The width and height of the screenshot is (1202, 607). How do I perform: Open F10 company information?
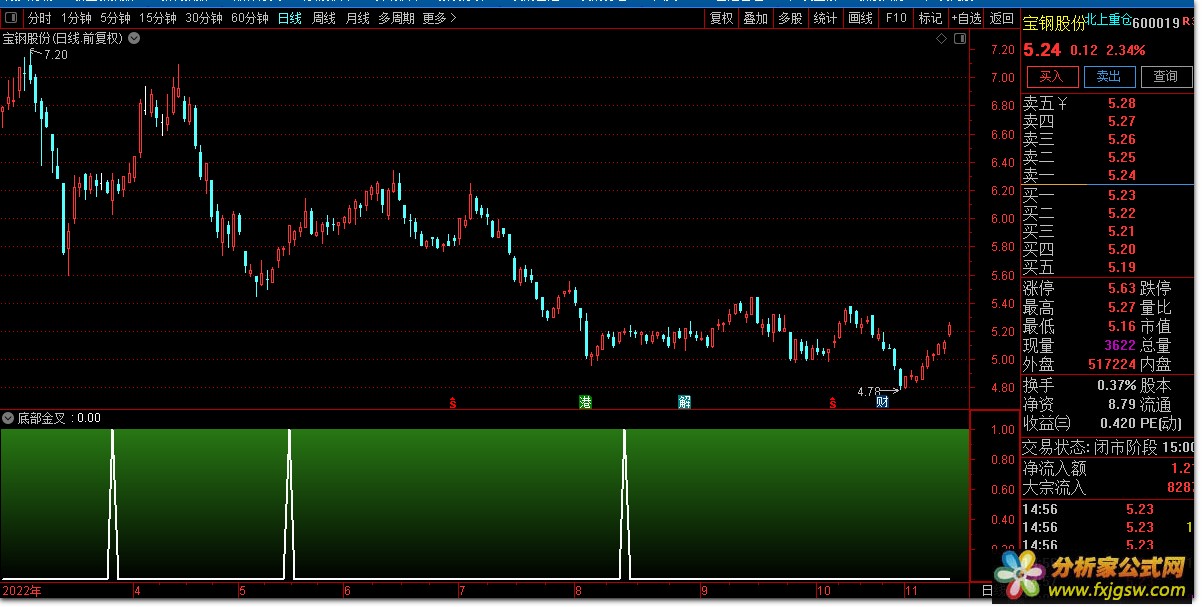click(x=896, y=18)
